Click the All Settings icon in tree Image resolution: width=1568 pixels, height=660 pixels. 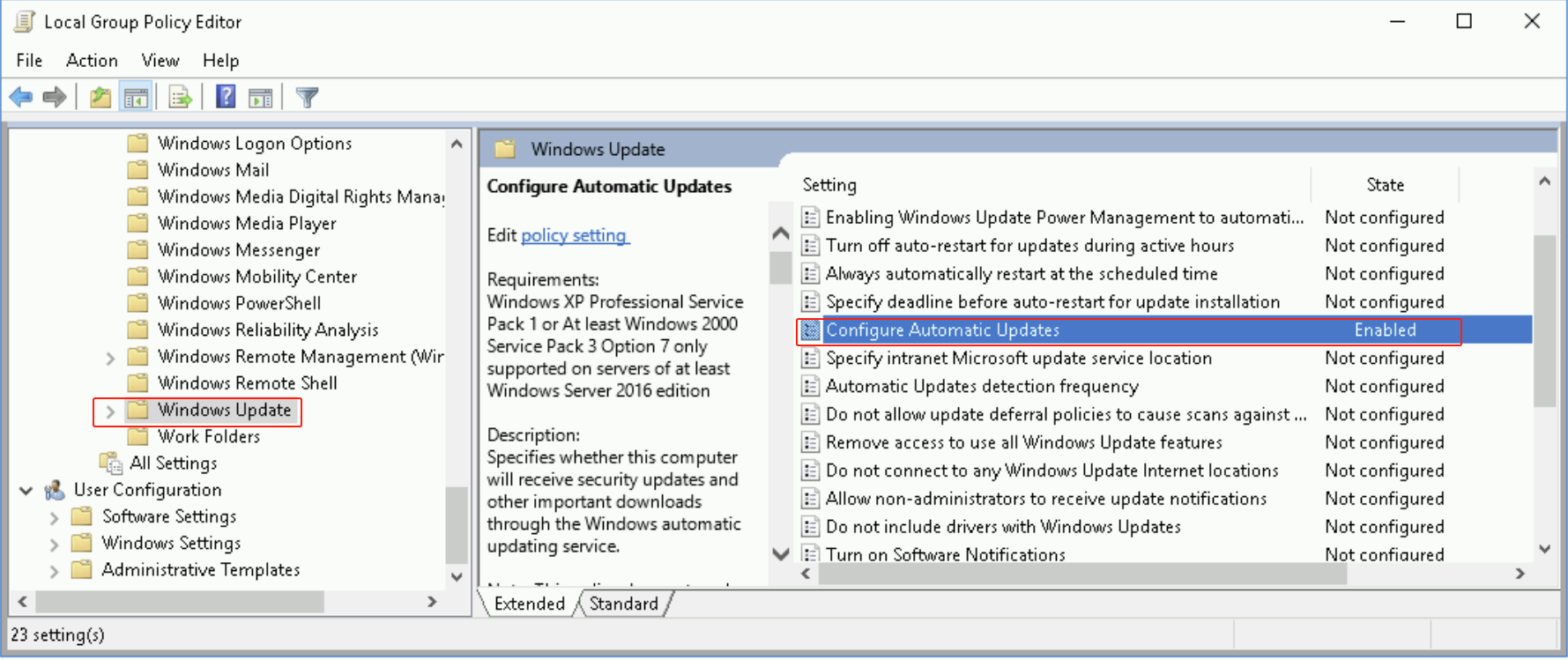(x=111, y=463)
